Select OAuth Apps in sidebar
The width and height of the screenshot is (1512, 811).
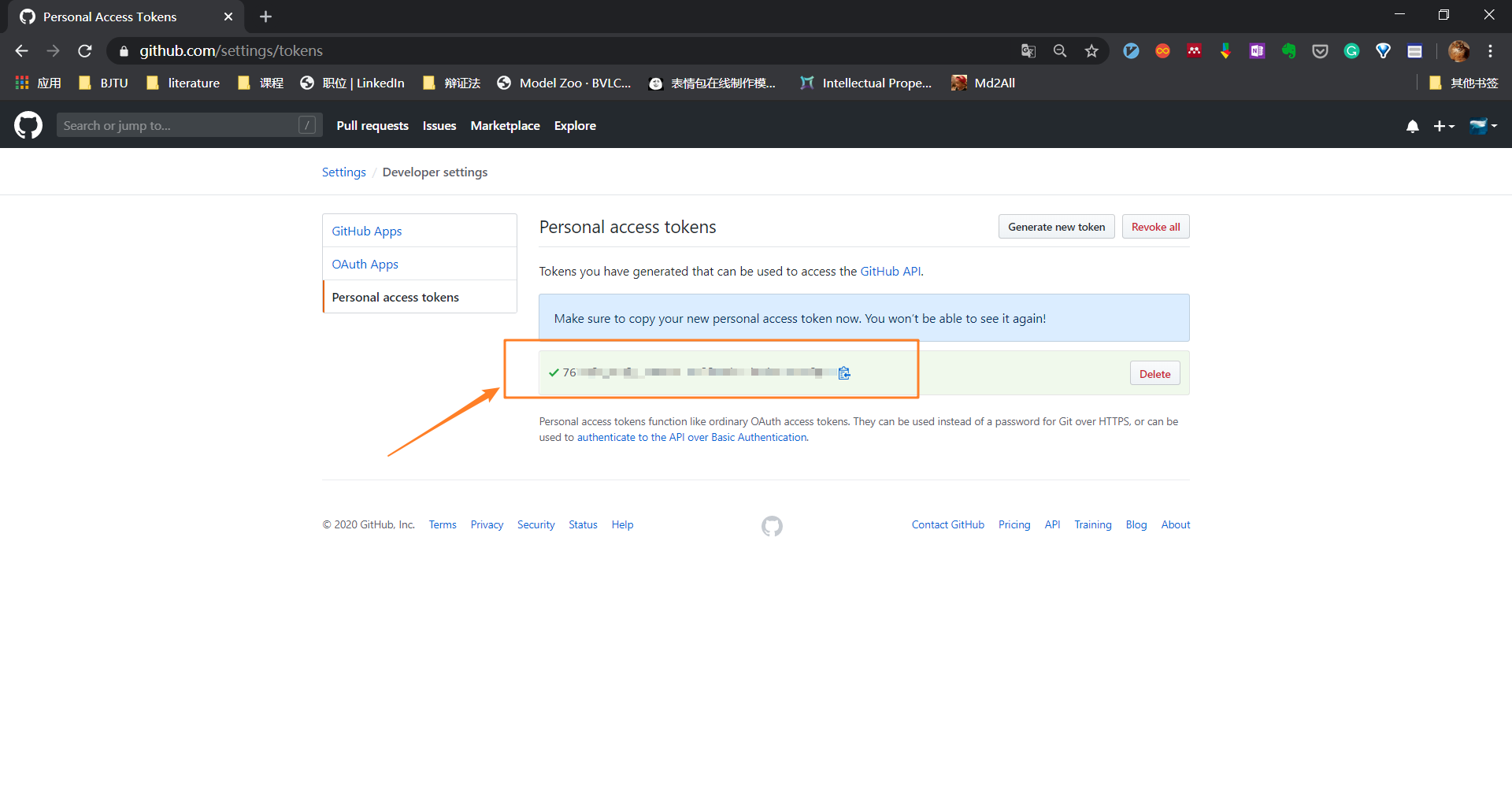pos(420,264)
